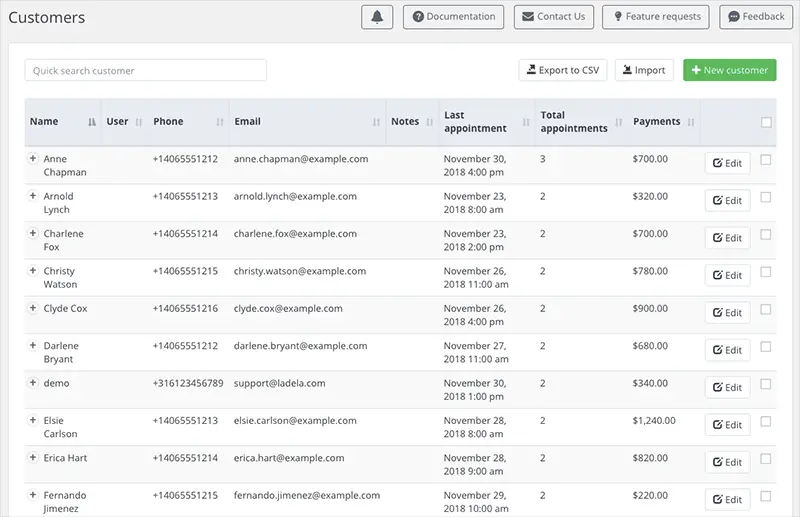The height and width of the screenshot is (517, 800).
Task: Edit customer Elsie Carlson
Action: coord(728,425)
